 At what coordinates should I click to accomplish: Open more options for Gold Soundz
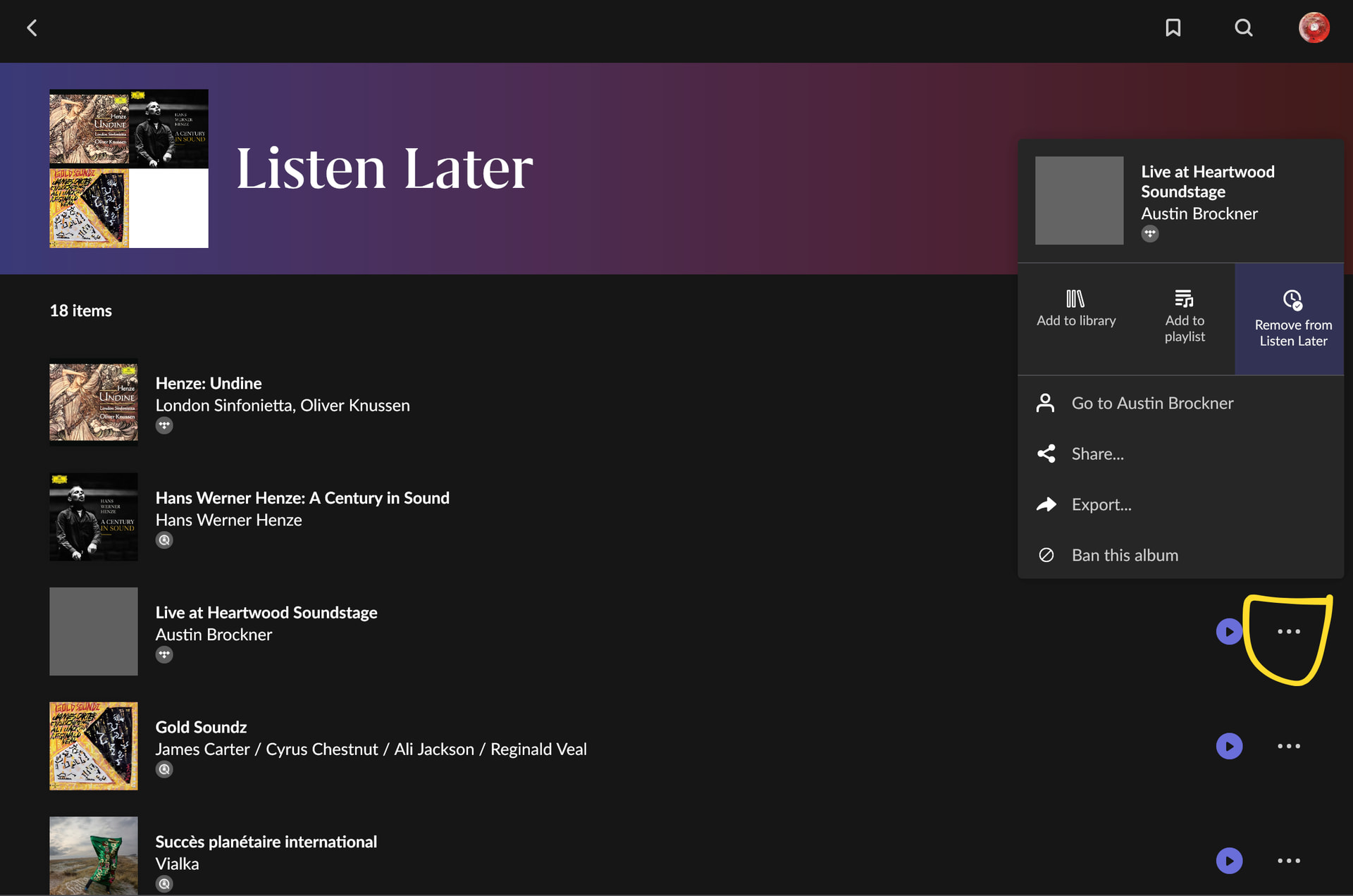click(1289, 746)
